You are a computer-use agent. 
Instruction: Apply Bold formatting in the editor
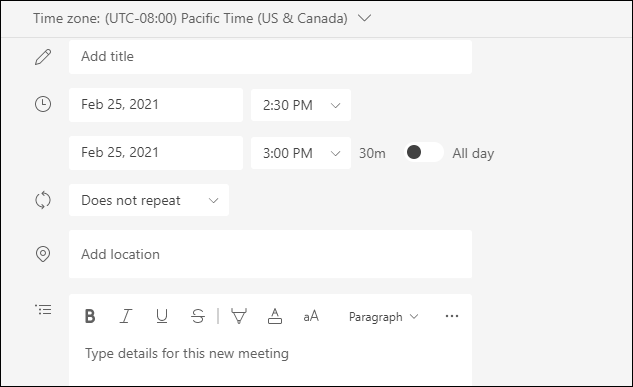click(90, 316)
